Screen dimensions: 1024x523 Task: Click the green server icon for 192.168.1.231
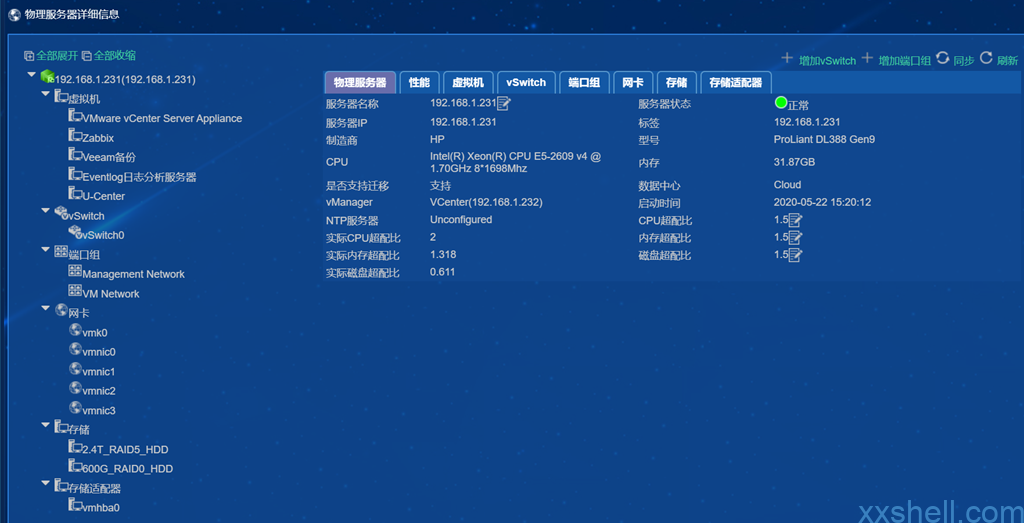47,77
